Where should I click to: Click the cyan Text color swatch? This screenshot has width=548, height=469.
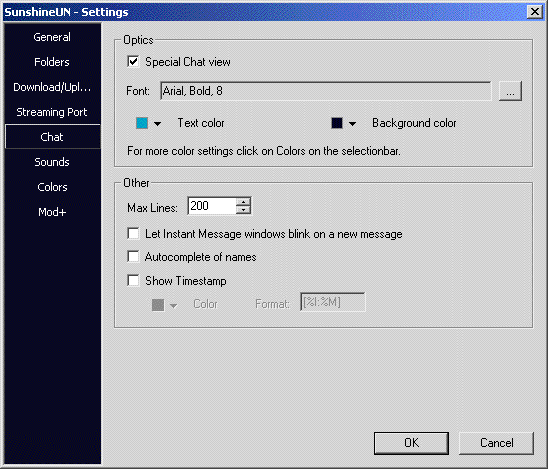[x=142, y=123]
